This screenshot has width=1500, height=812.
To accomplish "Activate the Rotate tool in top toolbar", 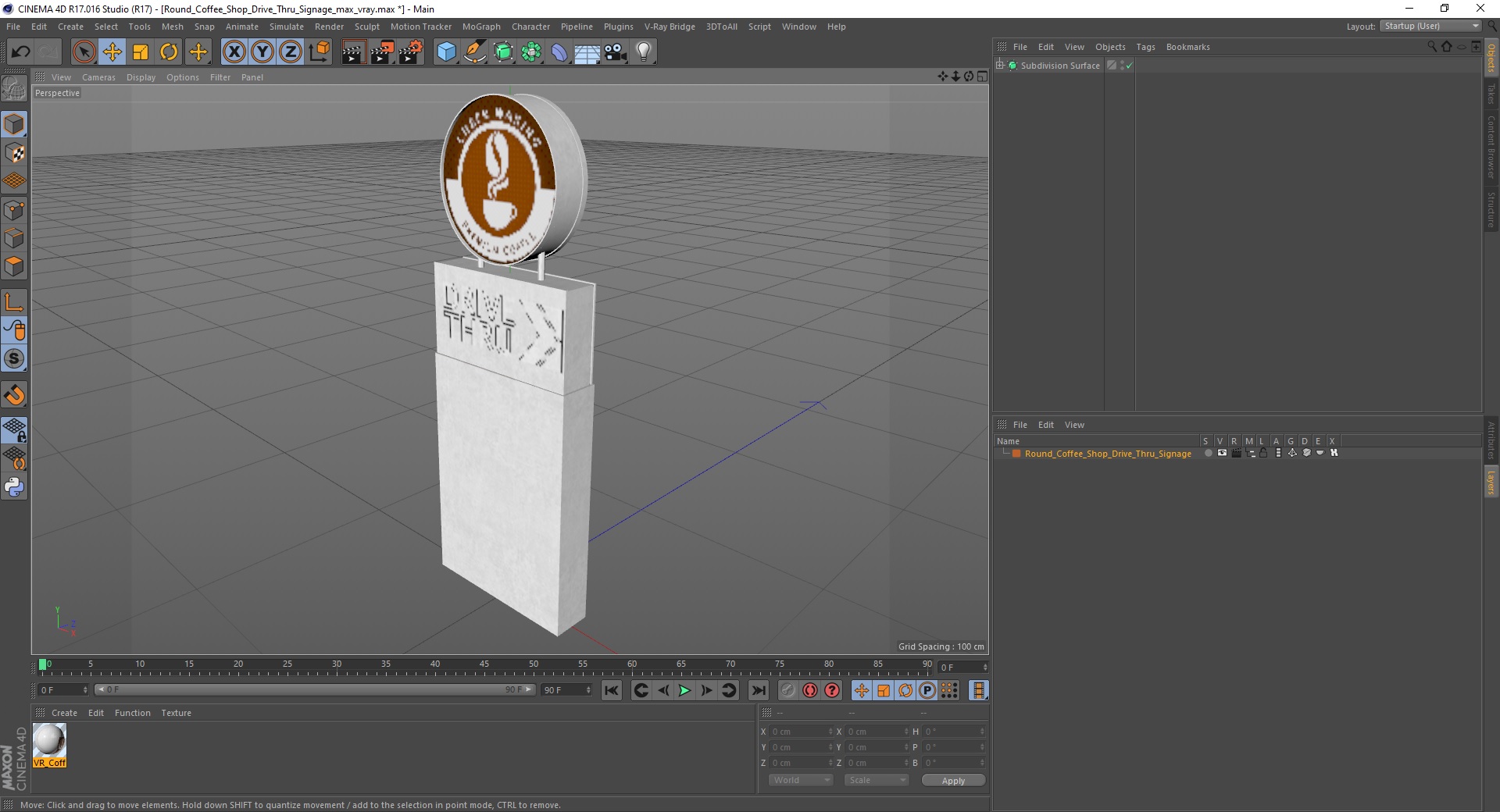I will coord(169,52).
